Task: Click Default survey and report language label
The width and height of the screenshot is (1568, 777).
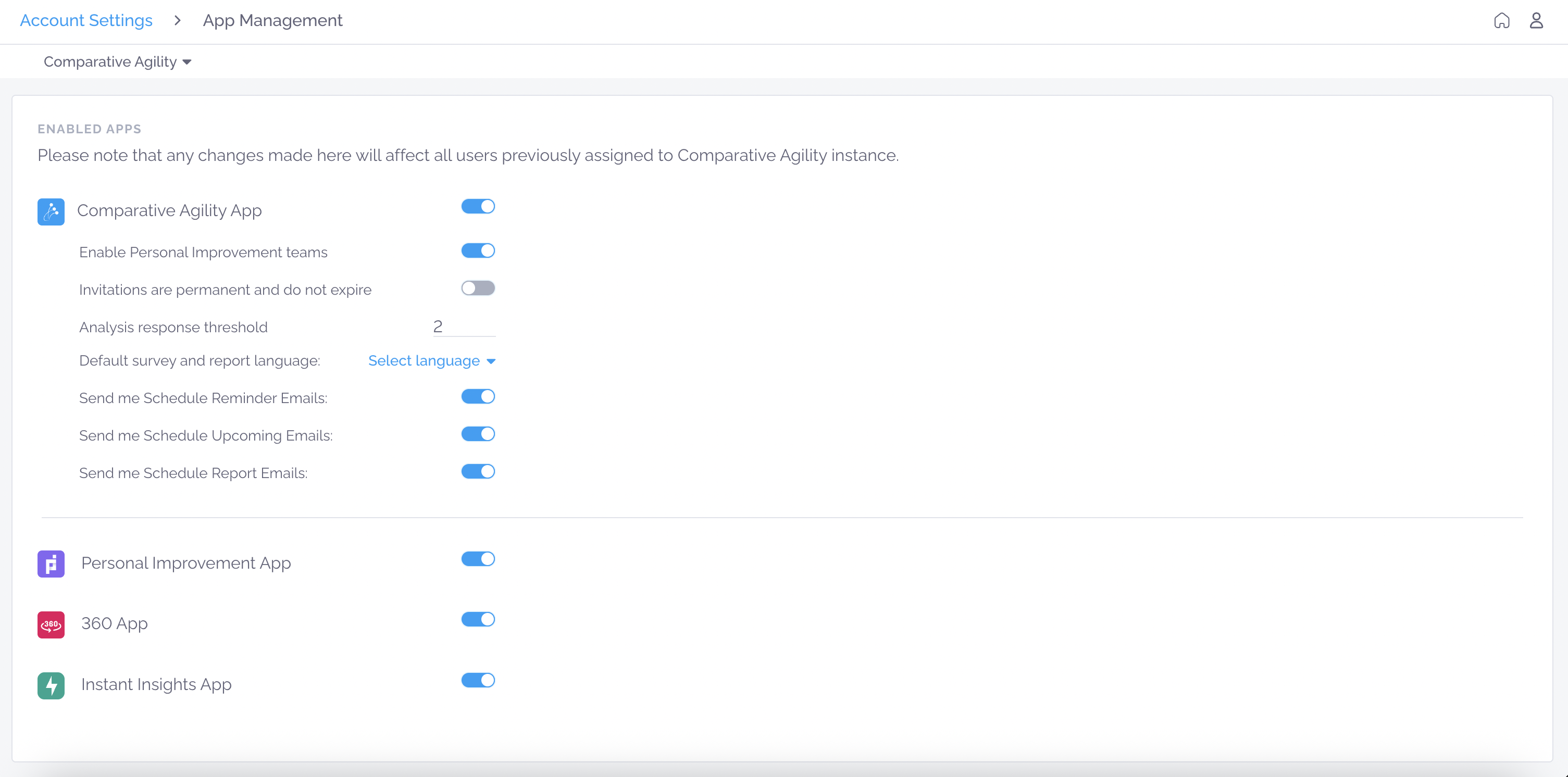Action: tap(200, 361)
